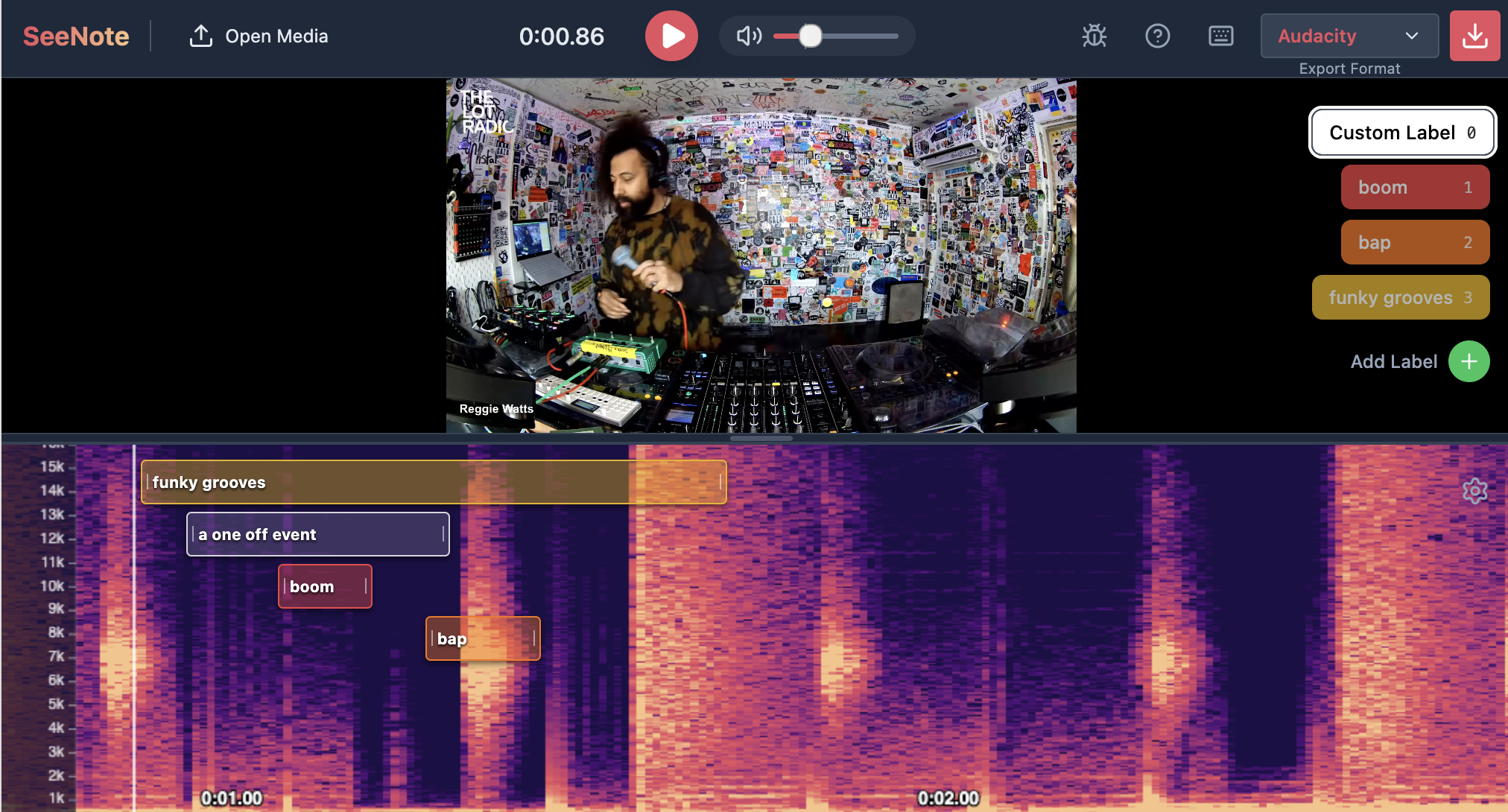Click the bap annotation on spectrogram
Image resolution: width=1508 pixels, height=812 pixels.
click(x=482, y=639)
